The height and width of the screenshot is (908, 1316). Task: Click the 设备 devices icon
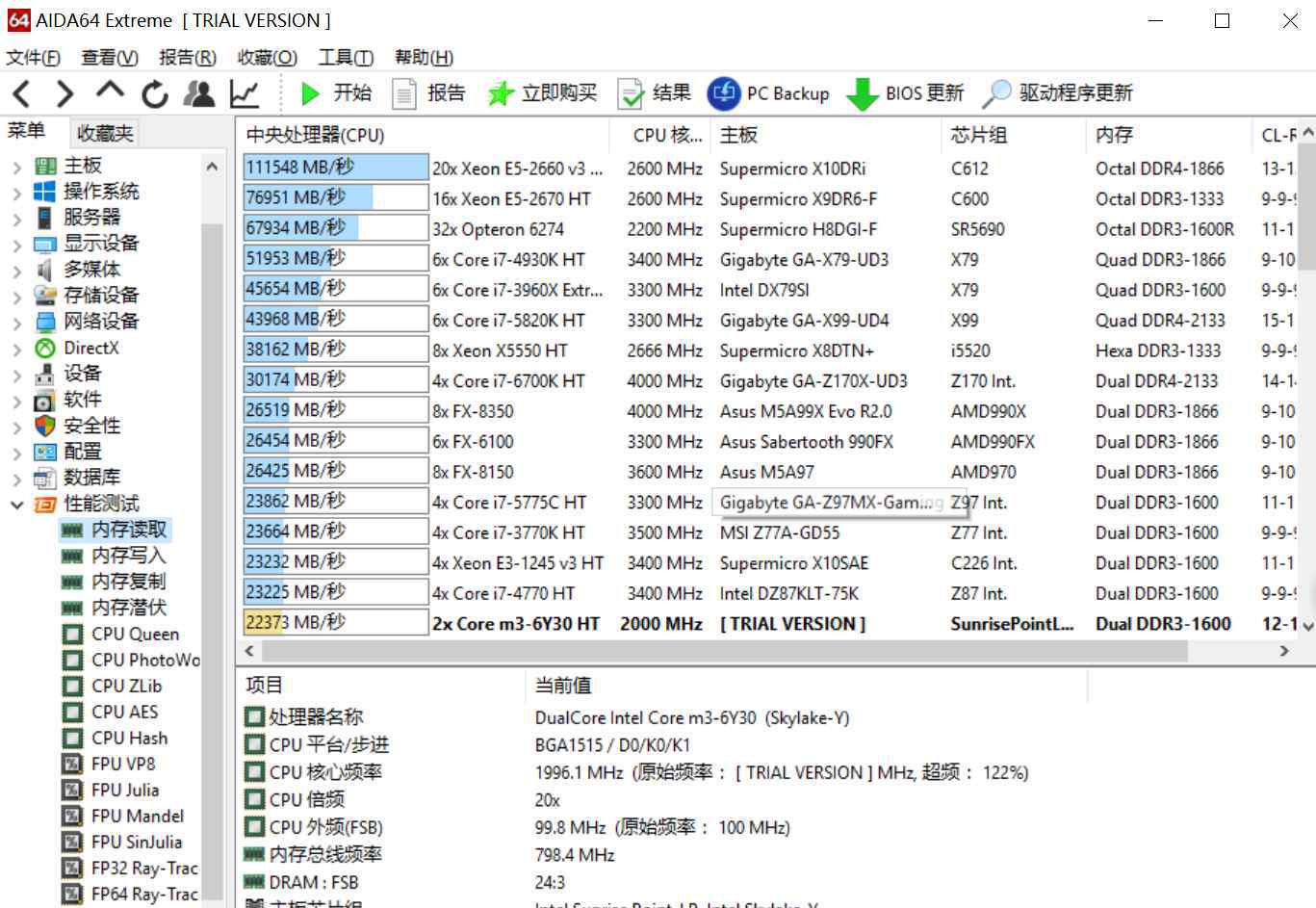pos(45,375)
